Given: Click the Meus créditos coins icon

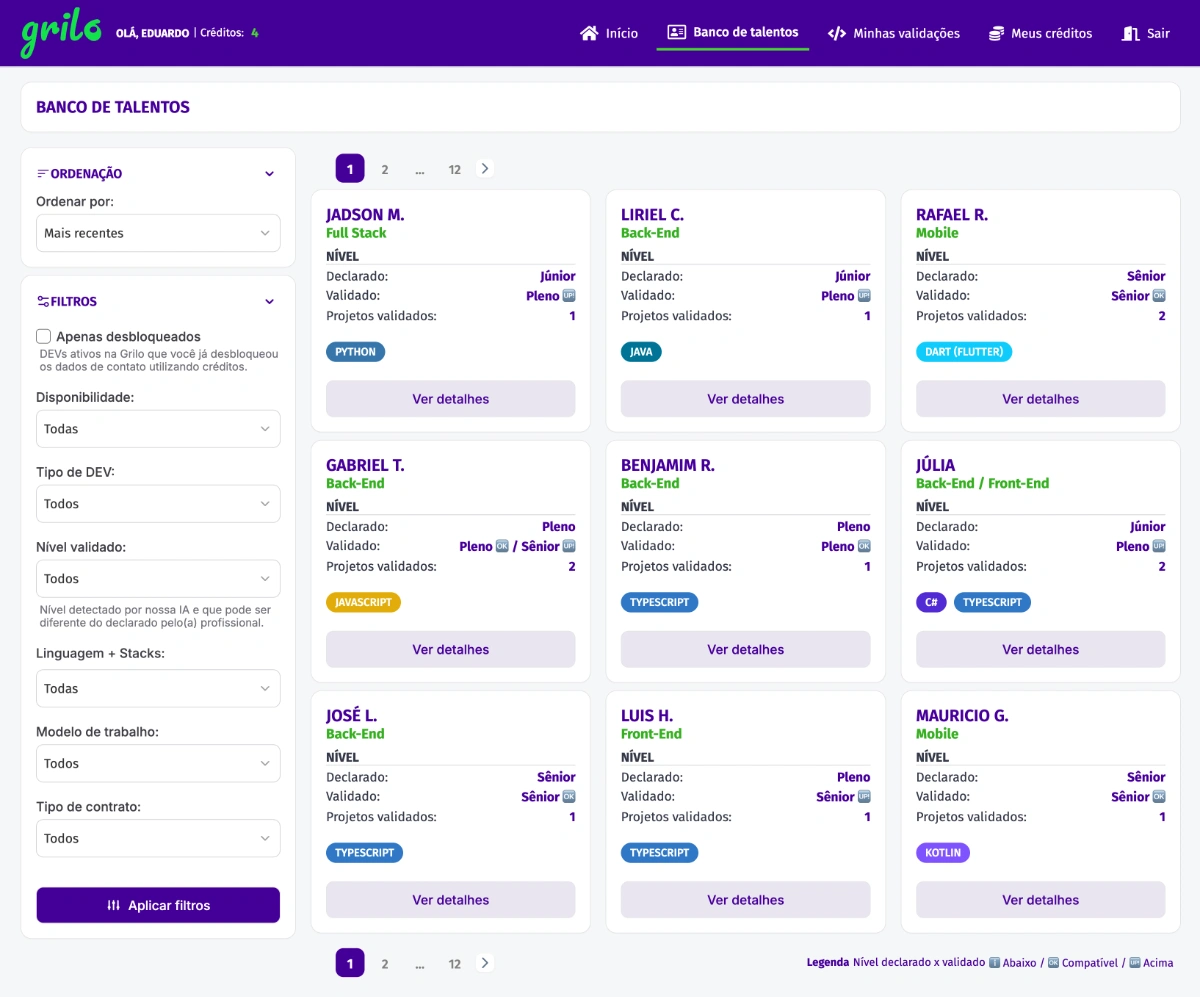Looking at the screenshot, I should (996, 33).
